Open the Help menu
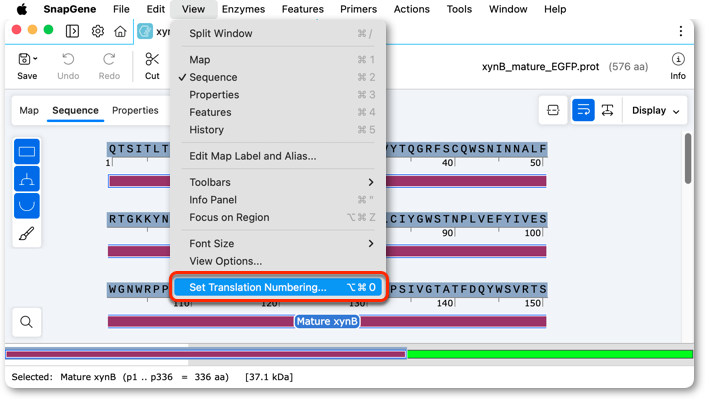 555,9
